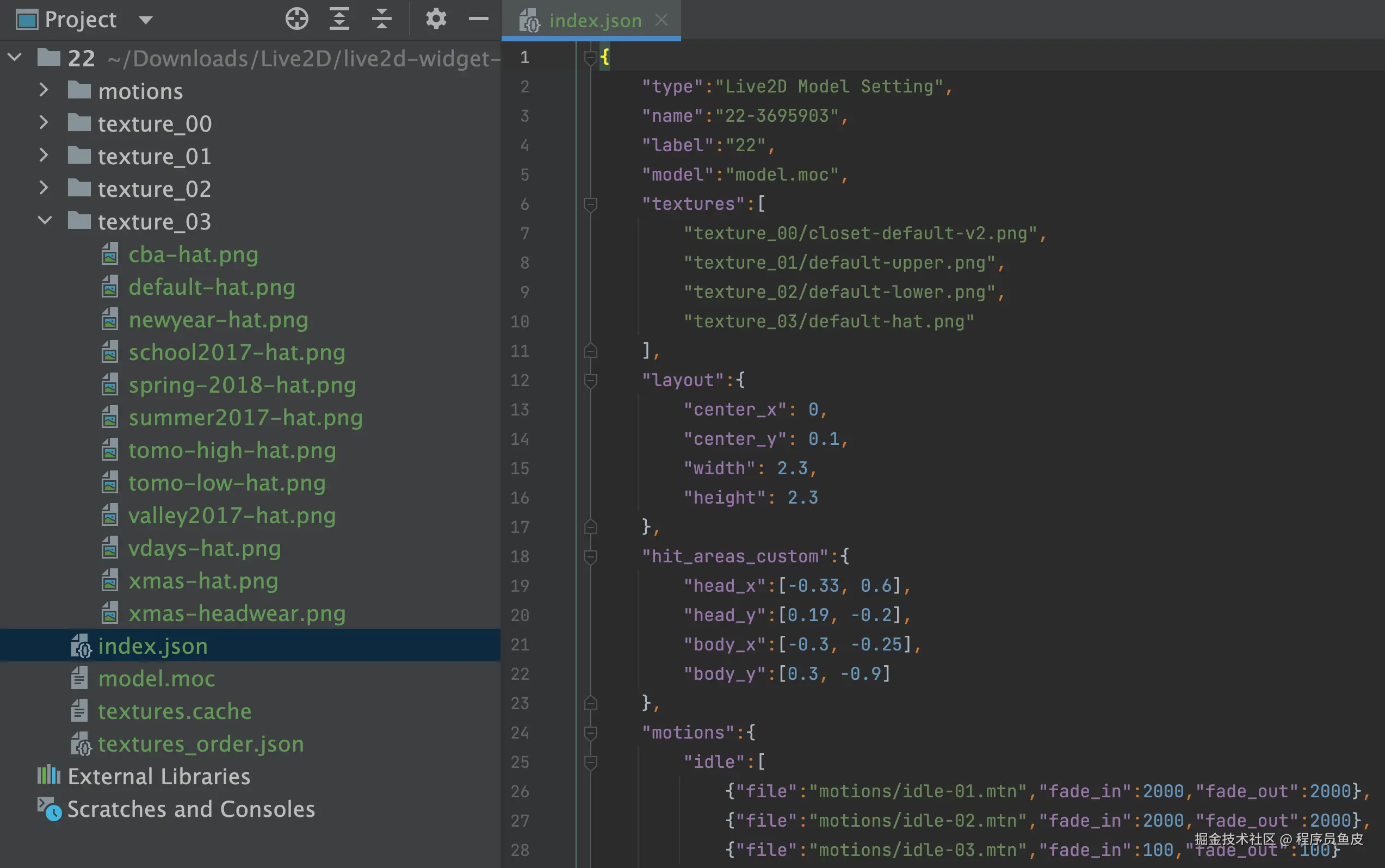Click the Collapse All icon in Project toolbar
Image resolution: width=1385 pixels, height=868 pixels.
click(382, 19)
